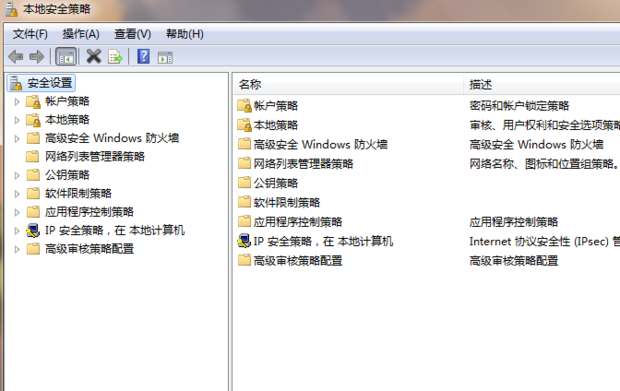Open the 操作(A) menu
This screenshot has height=391, width=620.
(81, 34)
